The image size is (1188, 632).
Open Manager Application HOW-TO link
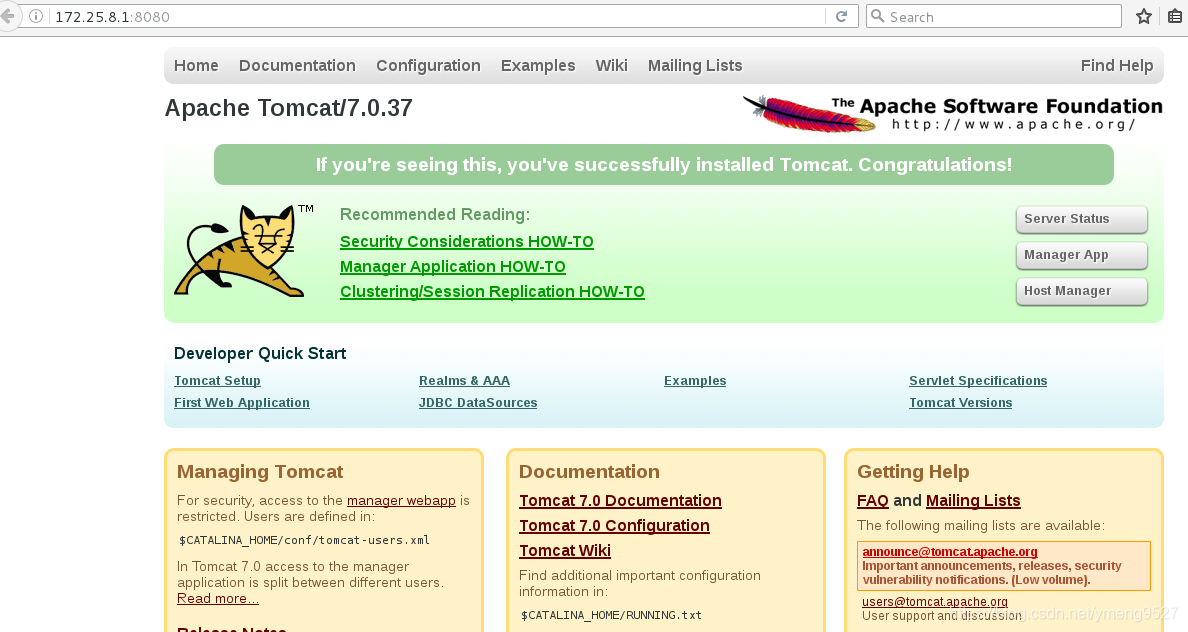coord(452,267)
